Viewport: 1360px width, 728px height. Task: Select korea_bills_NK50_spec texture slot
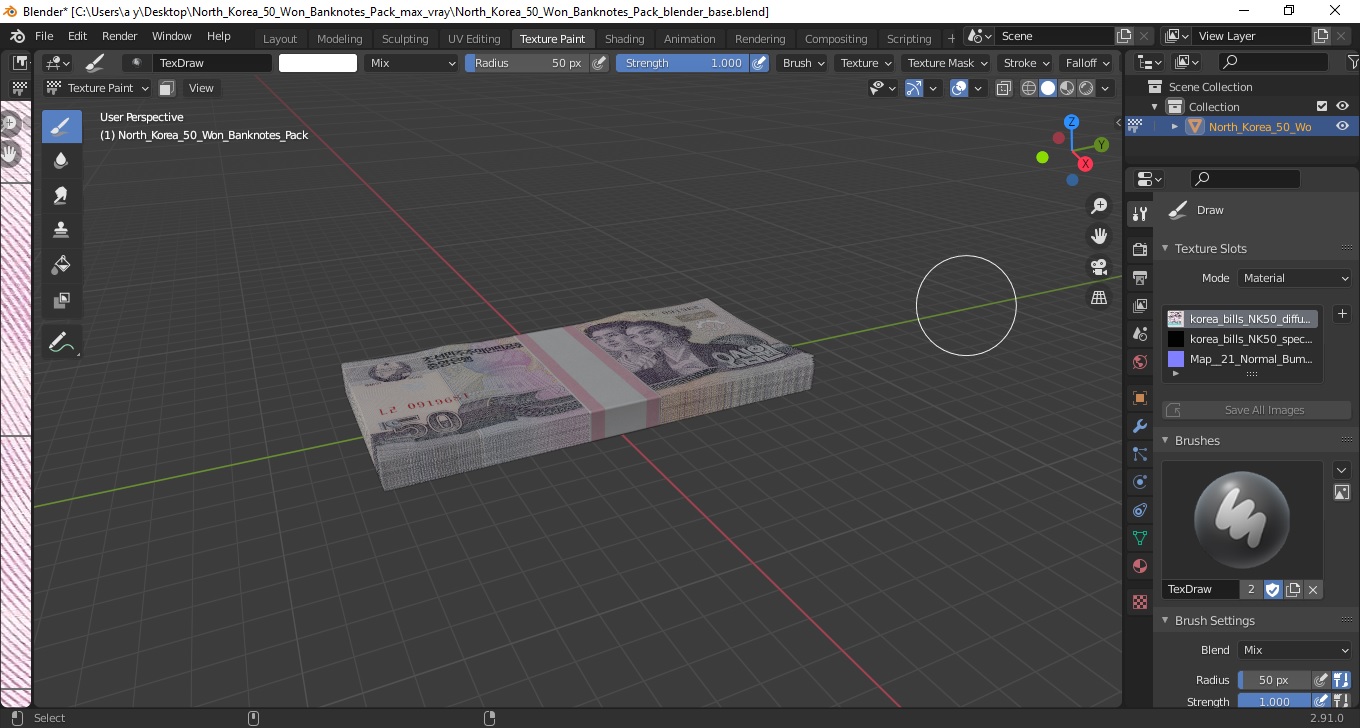pyautogui.click(x=1240, y=339)
